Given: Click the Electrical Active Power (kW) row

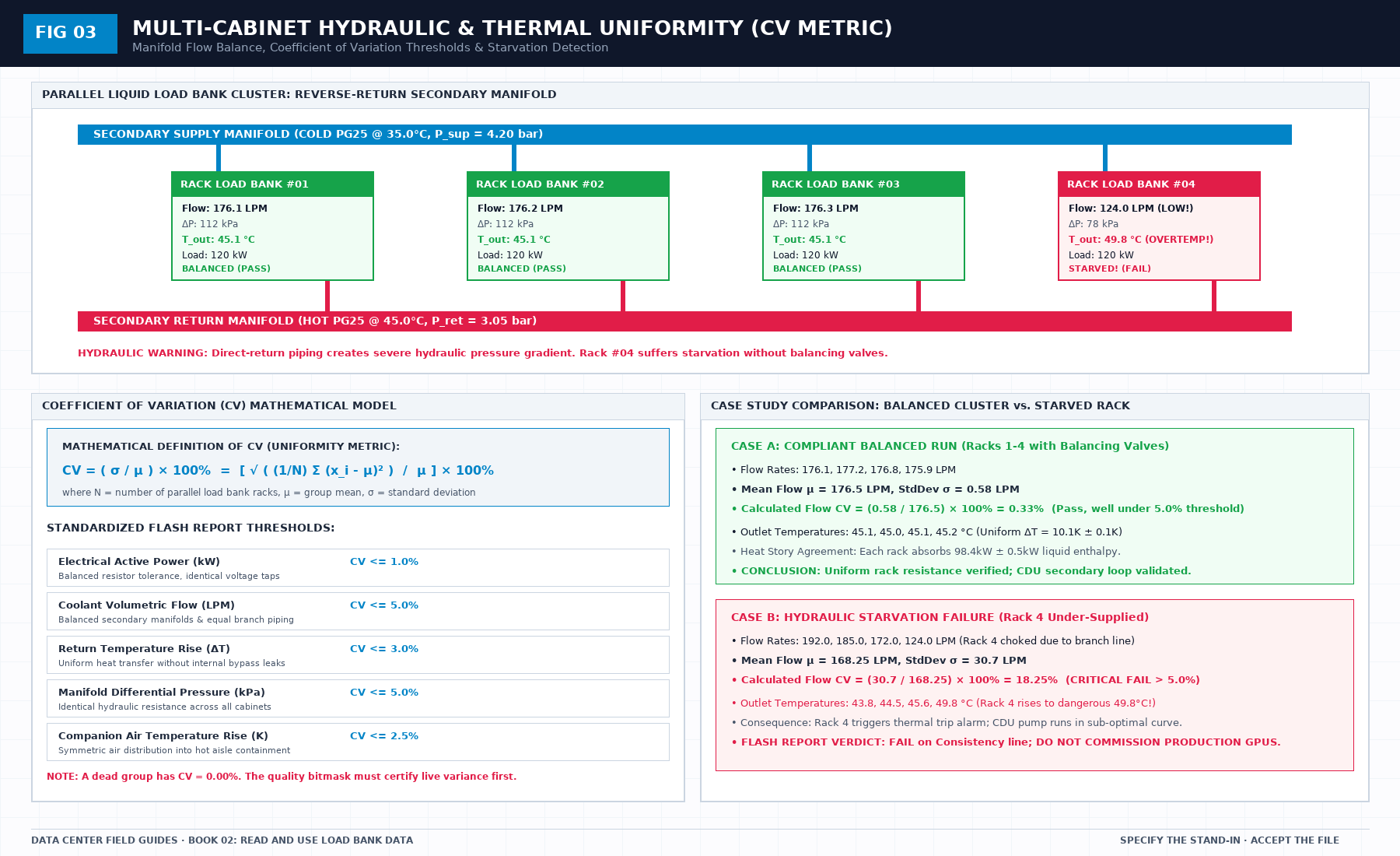Looking at the screenshot, I should [x=358, y=568].
